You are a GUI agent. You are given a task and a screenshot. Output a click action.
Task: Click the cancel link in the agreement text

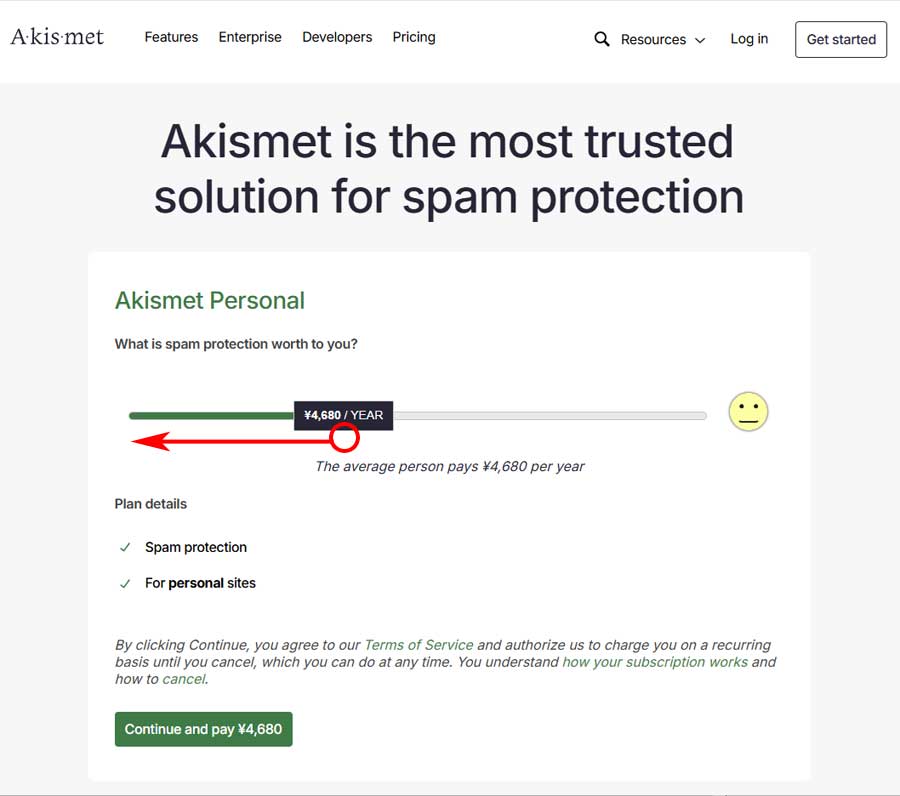click(x=183, y=678)
